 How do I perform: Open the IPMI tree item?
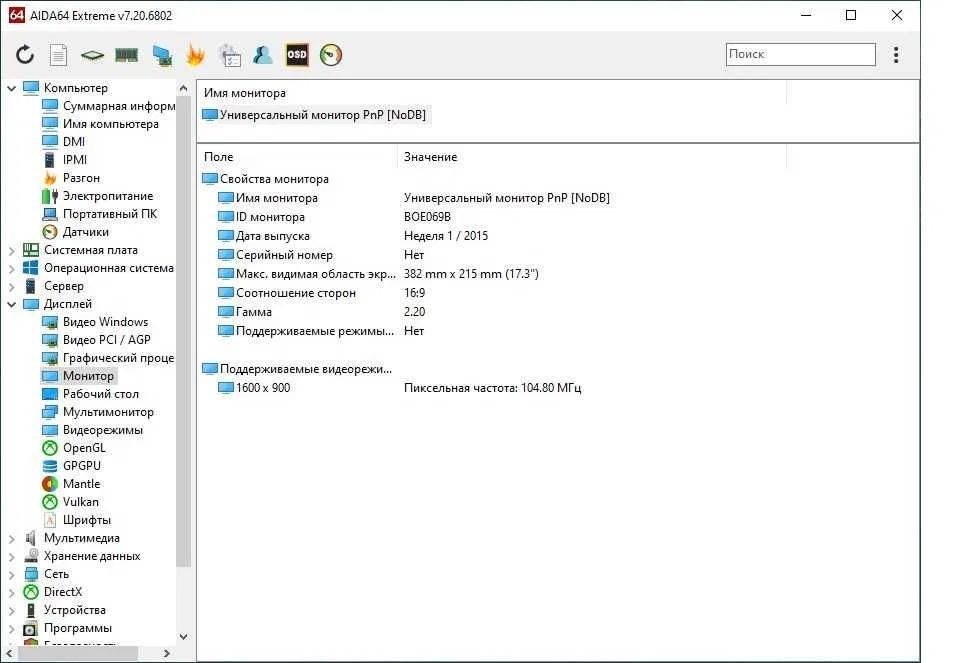65,160
